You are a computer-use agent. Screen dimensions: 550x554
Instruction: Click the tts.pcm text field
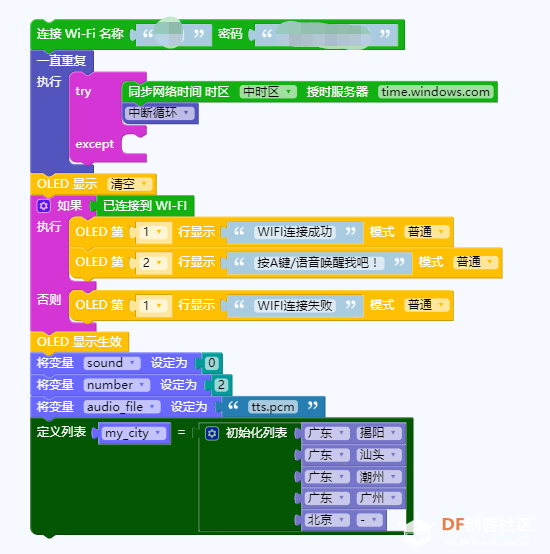(273, 407)
